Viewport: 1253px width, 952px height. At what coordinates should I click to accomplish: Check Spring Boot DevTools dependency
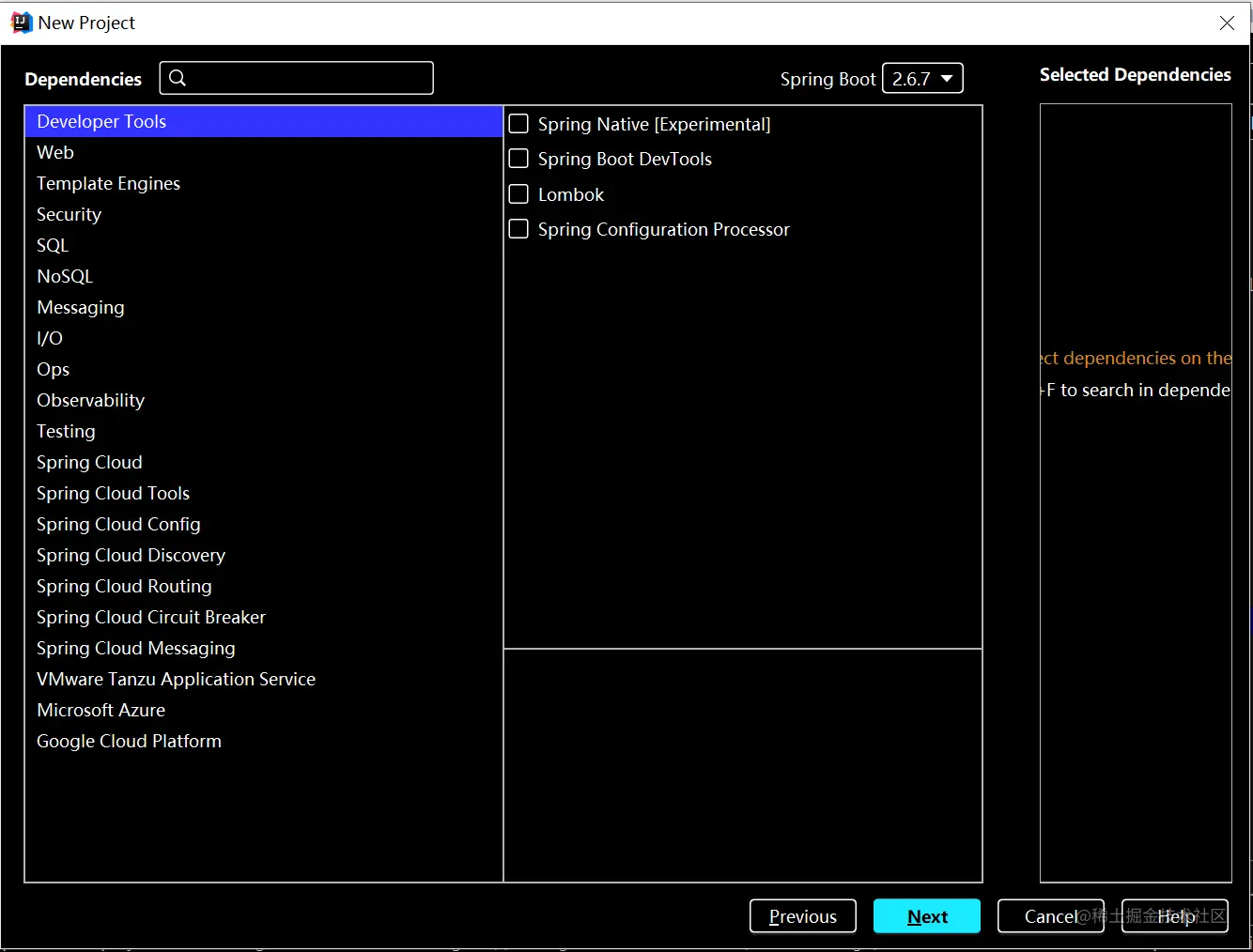coord(518,159)
